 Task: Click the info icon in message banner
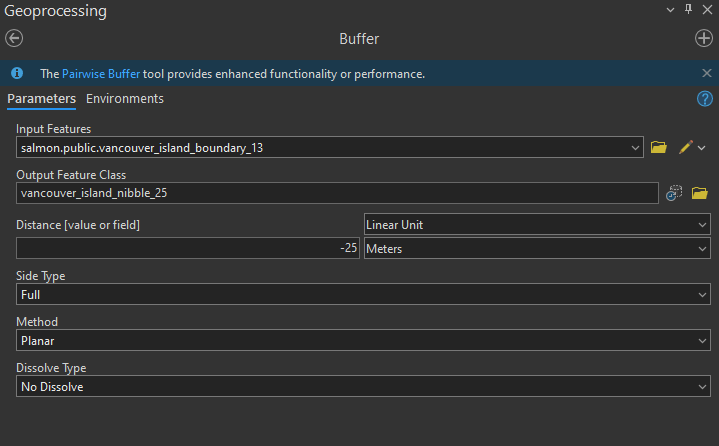click(17, 74)
